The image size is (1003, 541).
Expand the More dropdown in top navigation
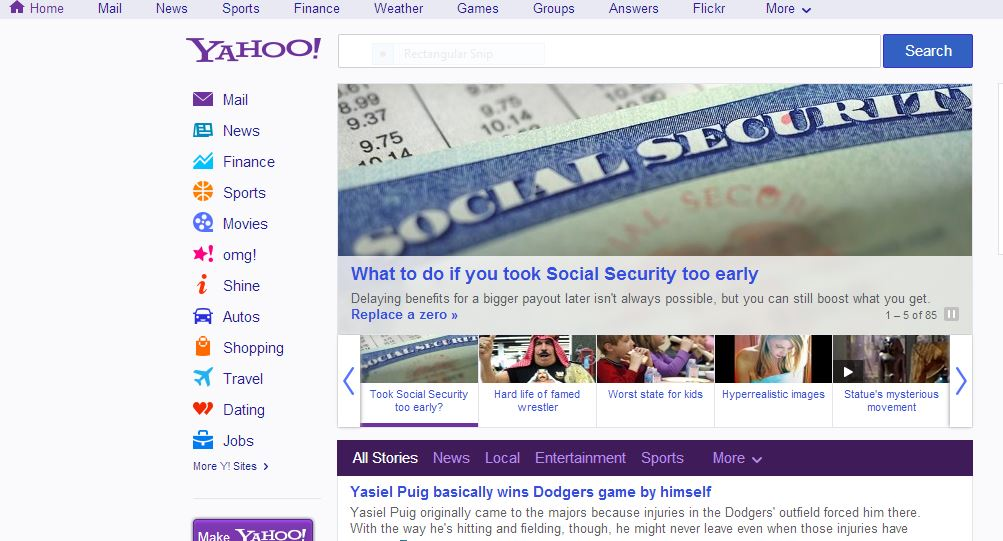[x=788, y=9]
